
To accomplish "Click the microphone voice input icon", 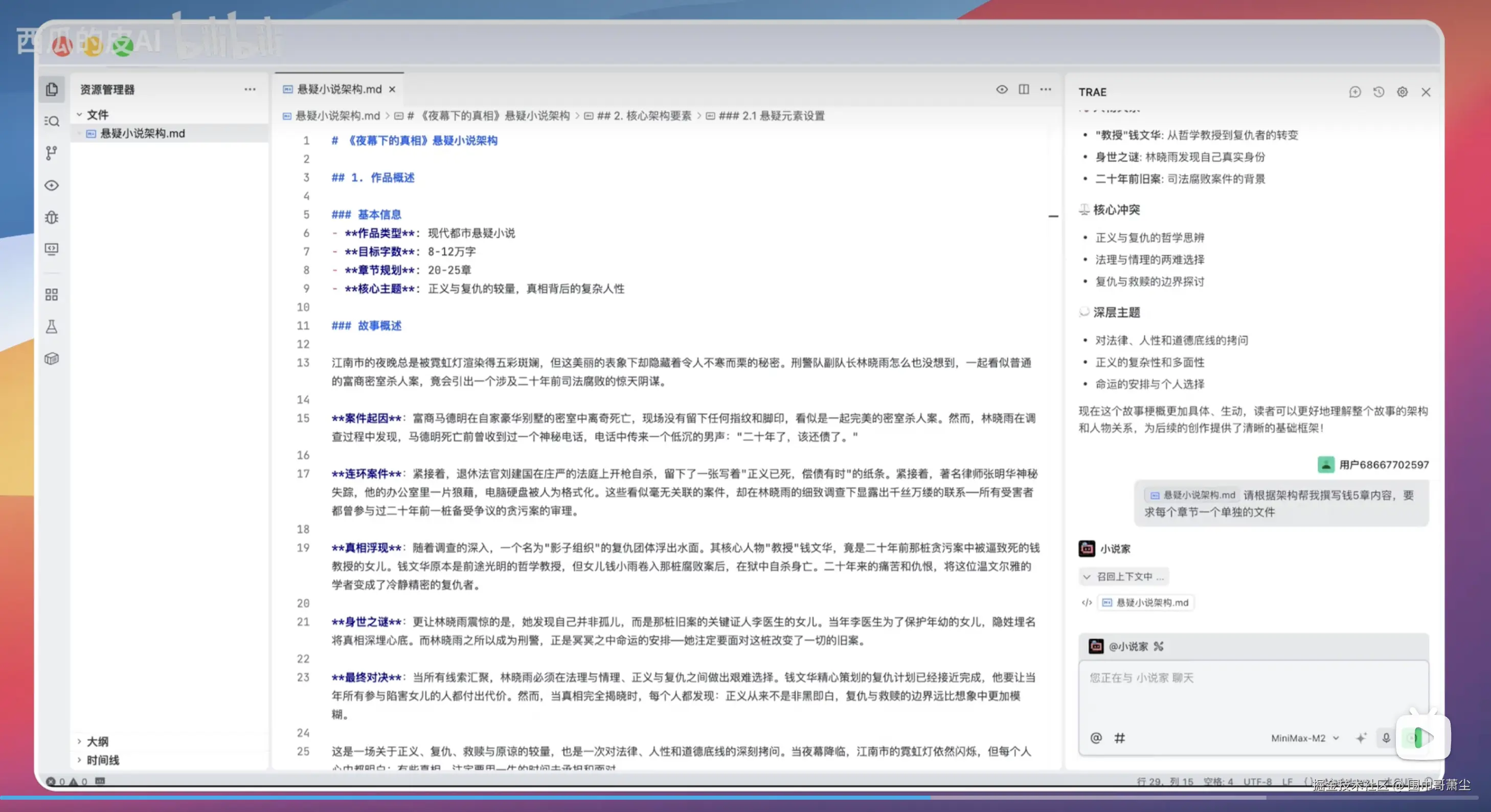I will tap(1386, 738).
